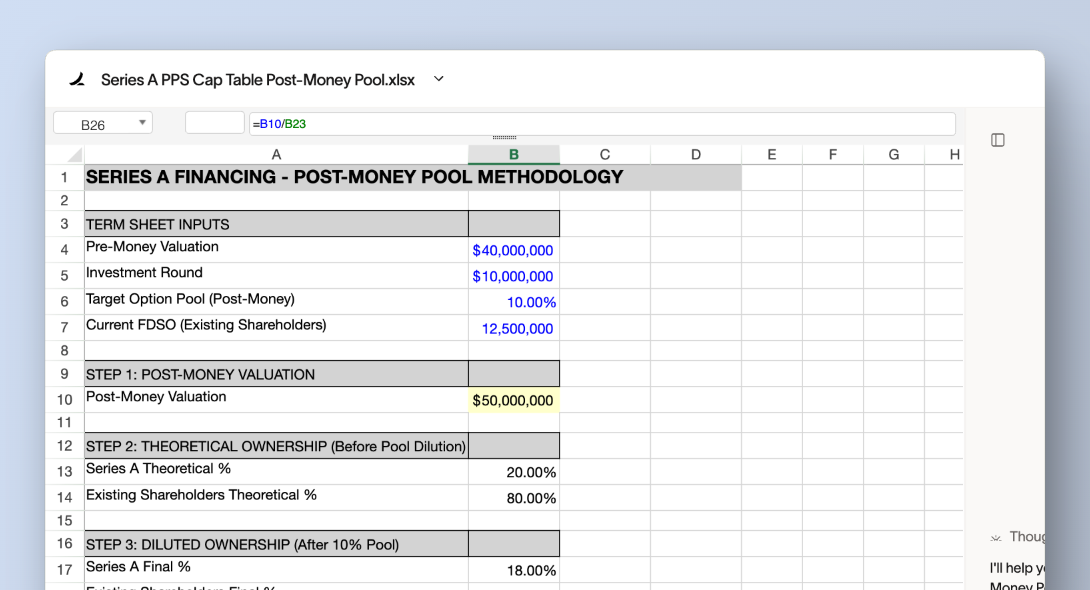The width and height of the screenshot is (1090, 590).
Task: Click the 'Investment Round' label cell
Action: (x=276, y=275)
